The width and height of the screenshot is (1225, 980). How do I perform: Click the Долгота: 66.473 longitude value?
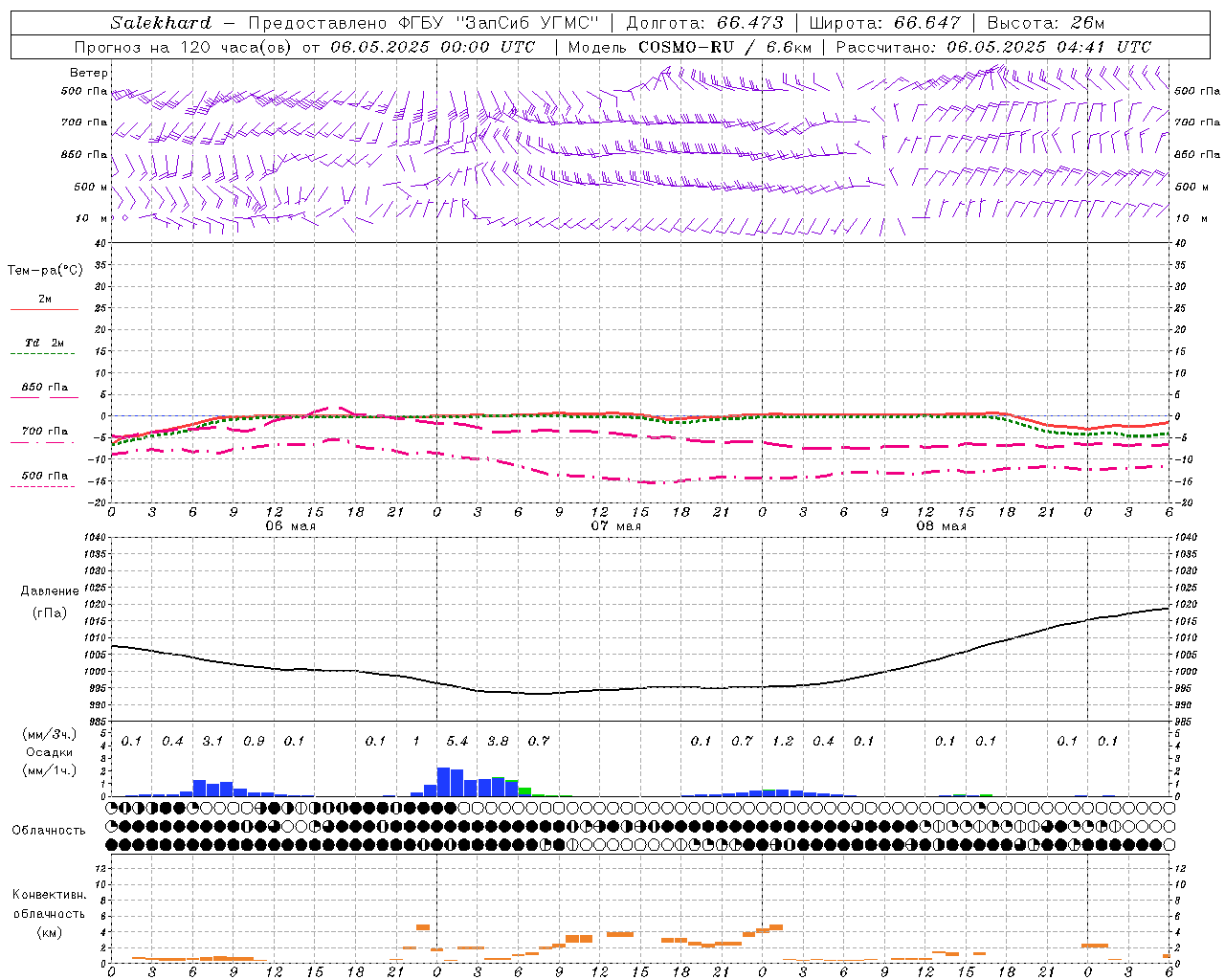tap(704, 23)
